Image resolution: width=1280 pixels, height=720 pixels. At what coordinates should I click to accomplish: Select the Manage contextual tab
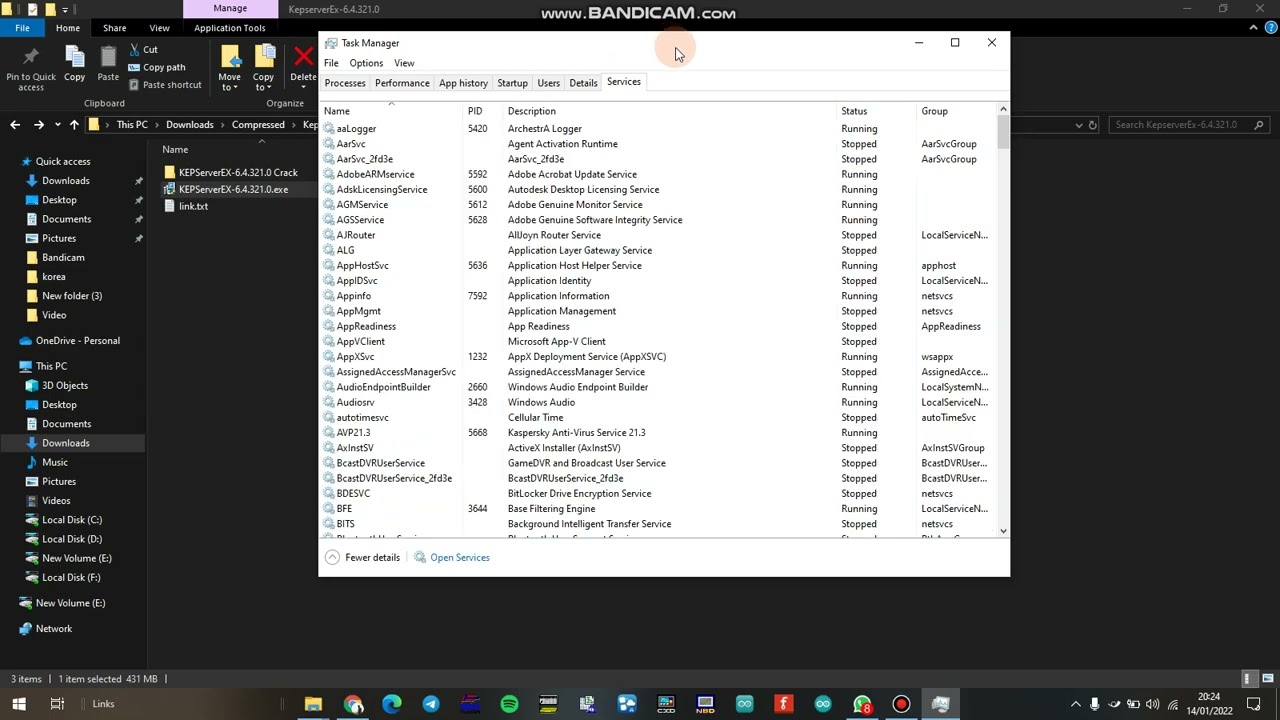coord(229,9)
